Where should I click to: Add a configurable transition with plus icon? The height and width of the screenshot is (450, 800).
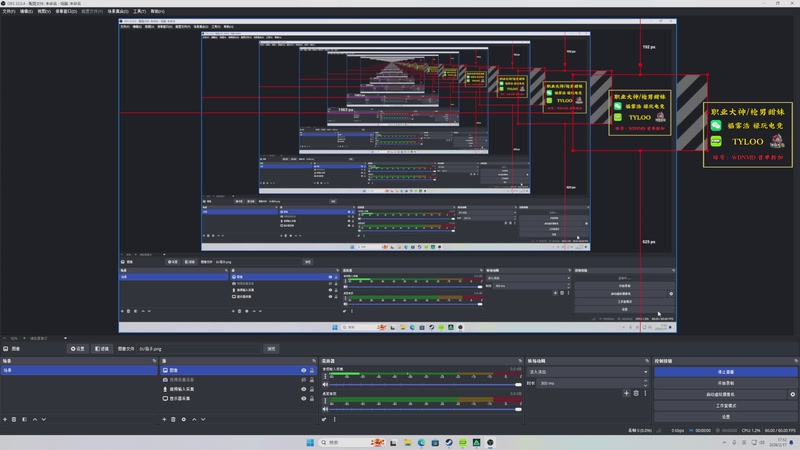[x=627, y=393]
